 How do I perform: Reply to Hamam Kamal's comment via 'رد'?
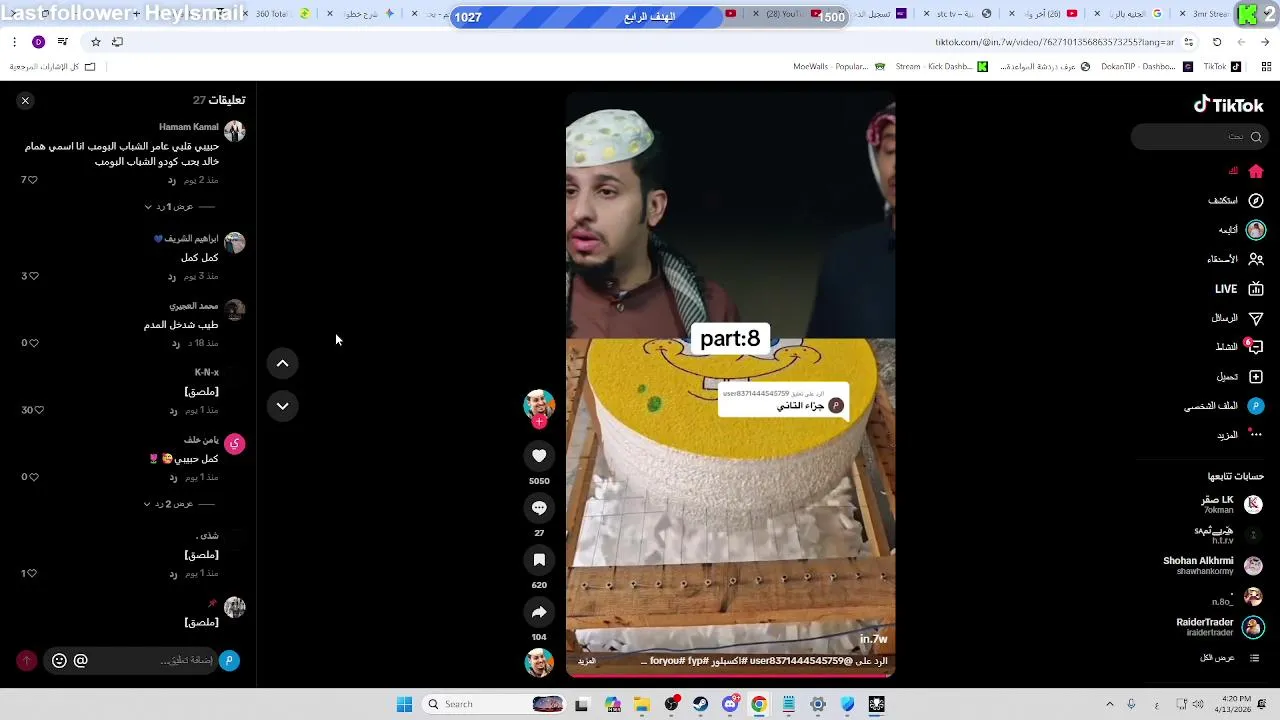click(171, 180)
